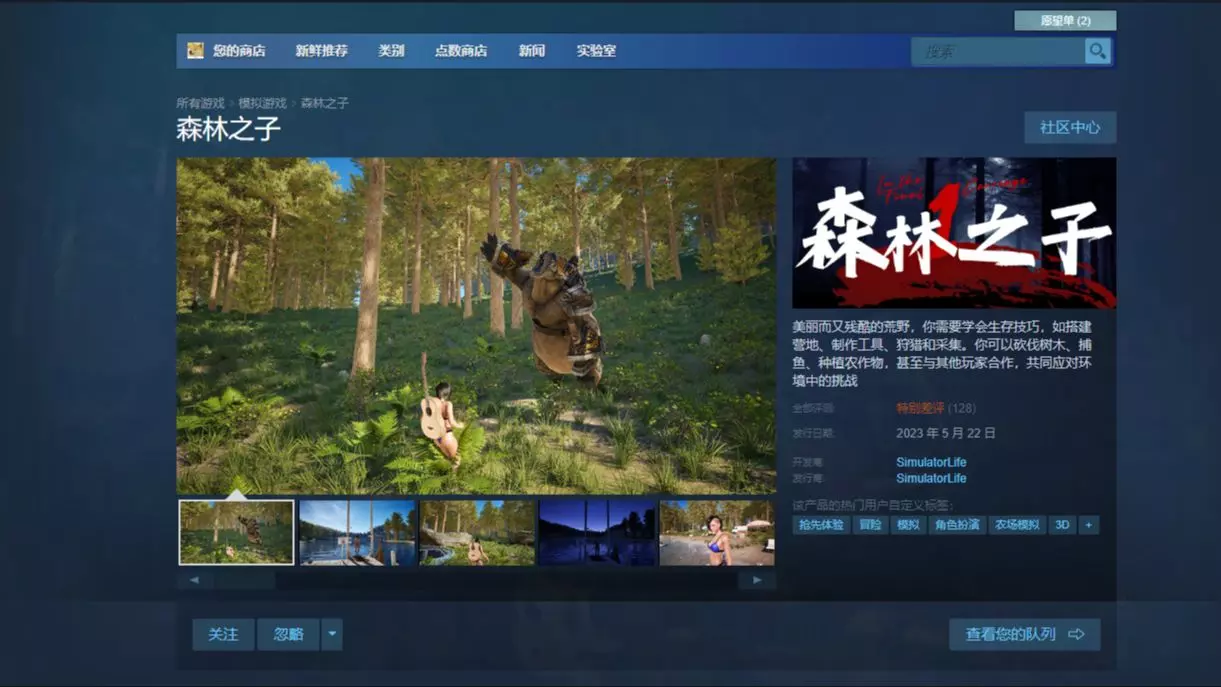
Task: Click the release date 2023 年 5 月 22 日
Action: click(946, 433)
